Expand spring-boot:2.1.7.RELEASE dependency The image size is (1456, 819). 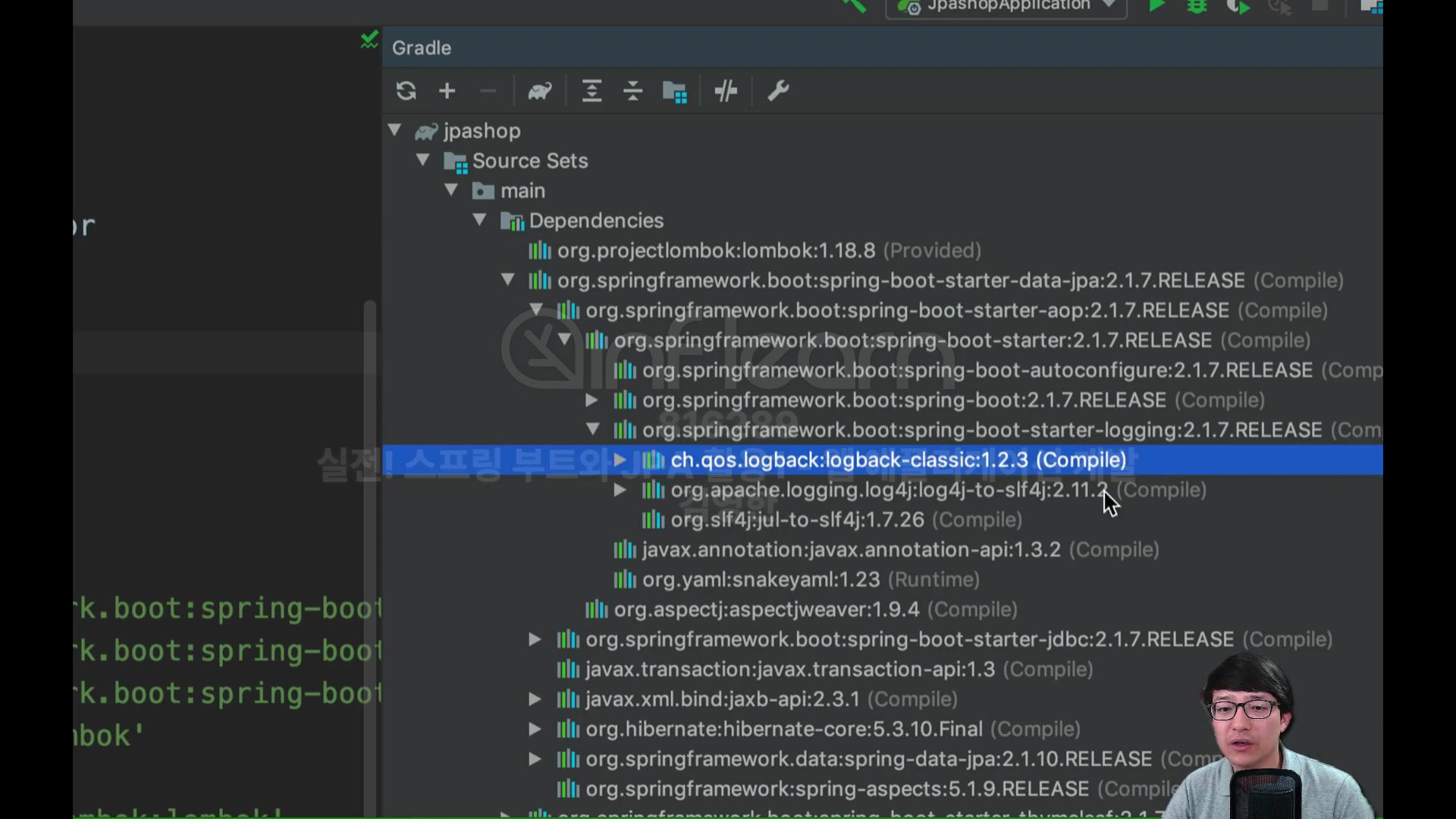click(592, 400)
